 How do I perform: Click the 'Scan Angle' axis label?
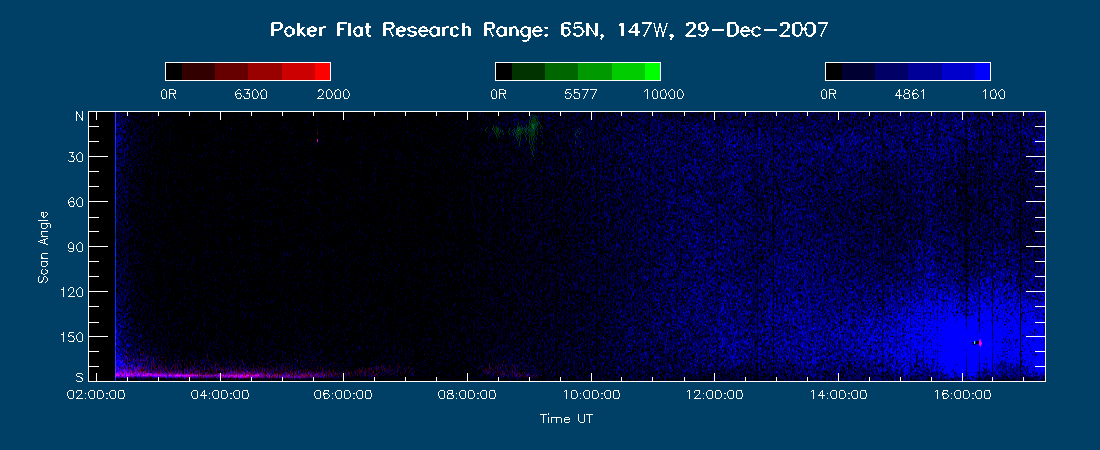pos(43,247)
